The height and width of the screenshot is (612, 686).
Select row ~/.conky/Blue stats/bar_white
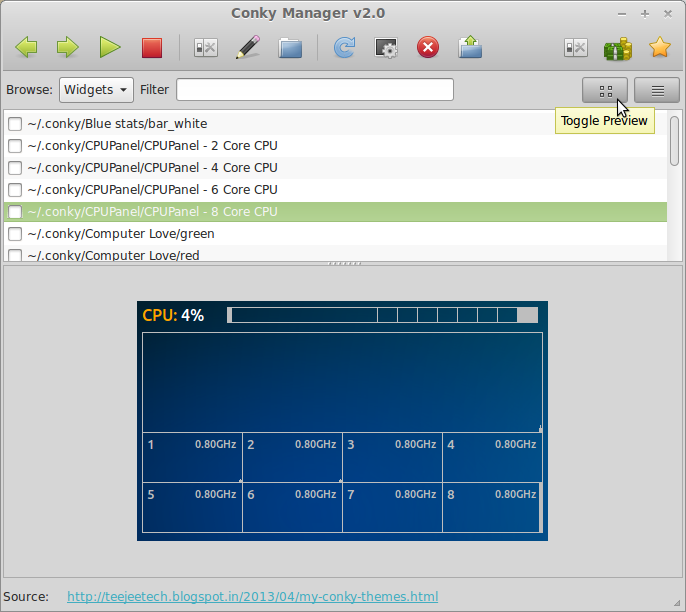[335, 124]
